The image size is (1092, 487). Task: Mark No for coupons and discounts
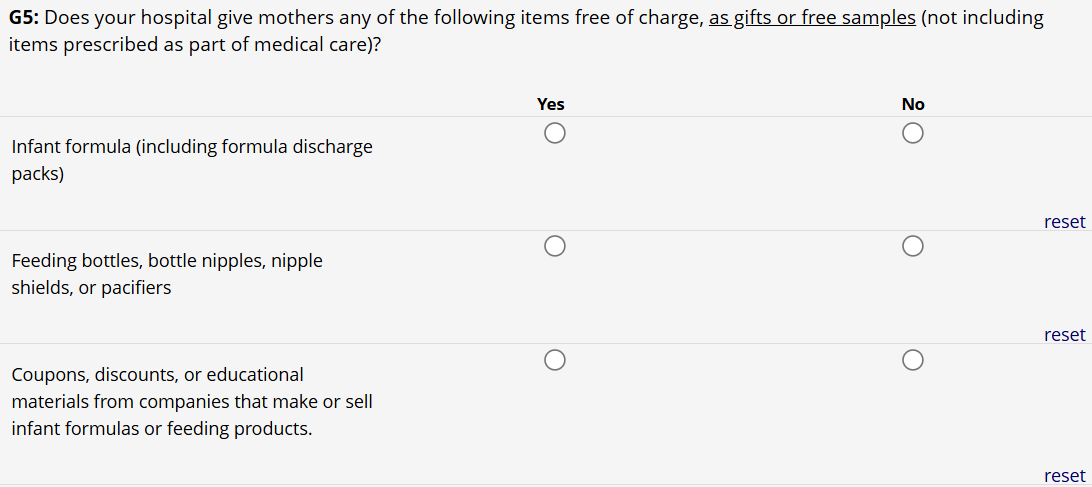(911, 359)
